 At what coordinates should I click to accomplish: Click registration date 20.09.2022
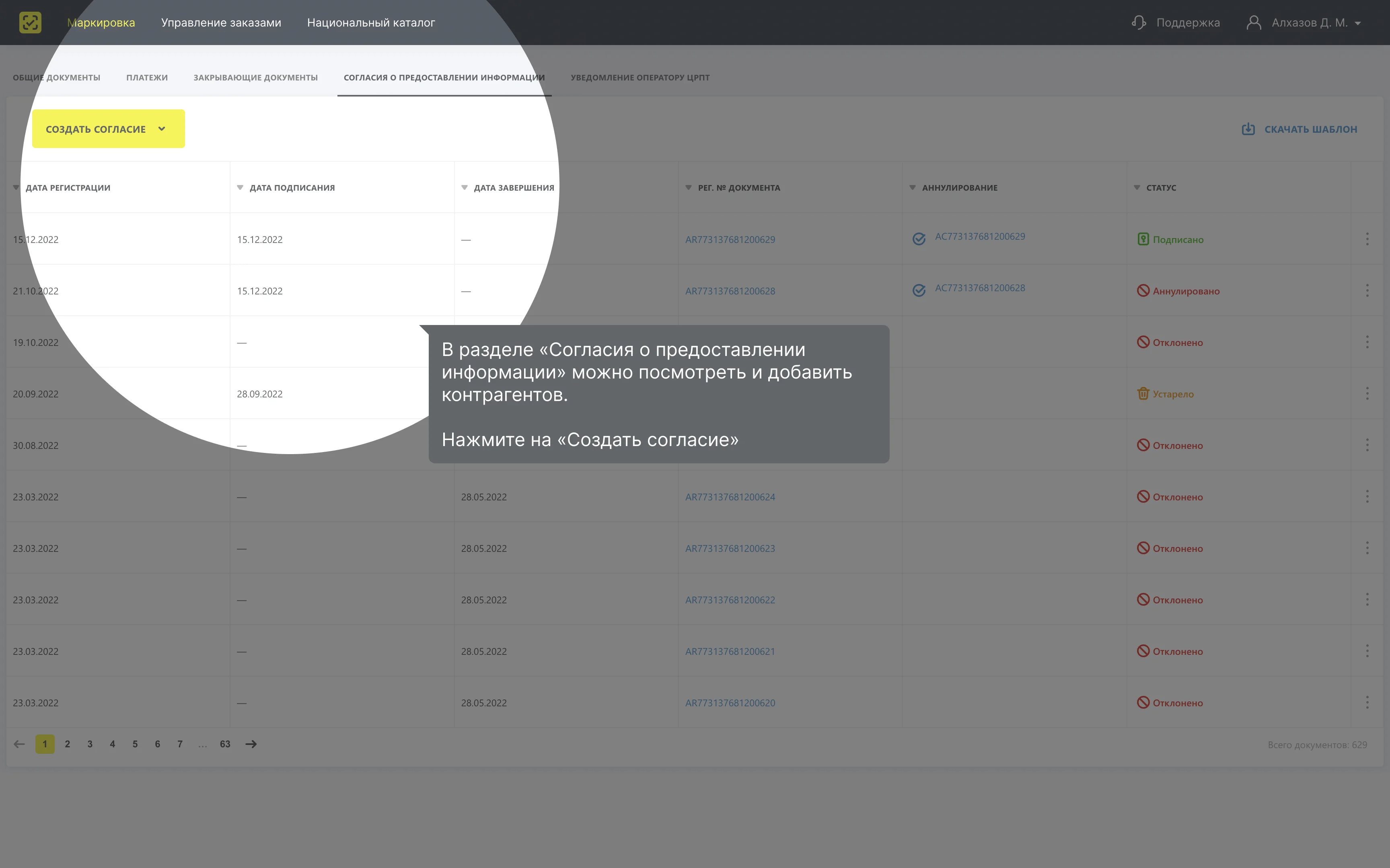(x=35, y=394)
